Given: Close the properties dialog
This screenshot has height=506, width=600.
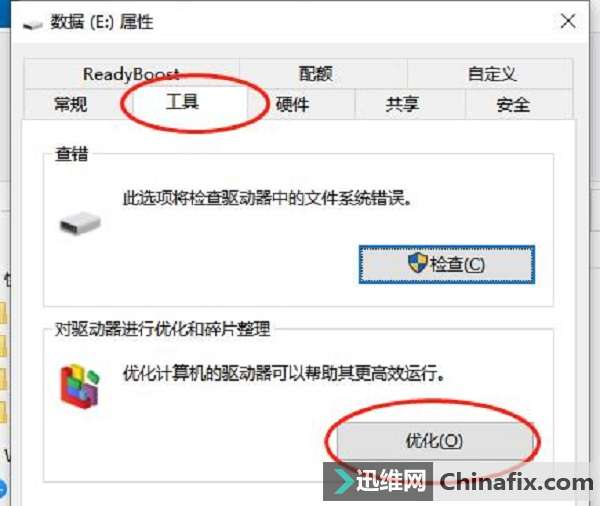Looking at the screenshot, I should pyautogui.click(x=568, y=21).
